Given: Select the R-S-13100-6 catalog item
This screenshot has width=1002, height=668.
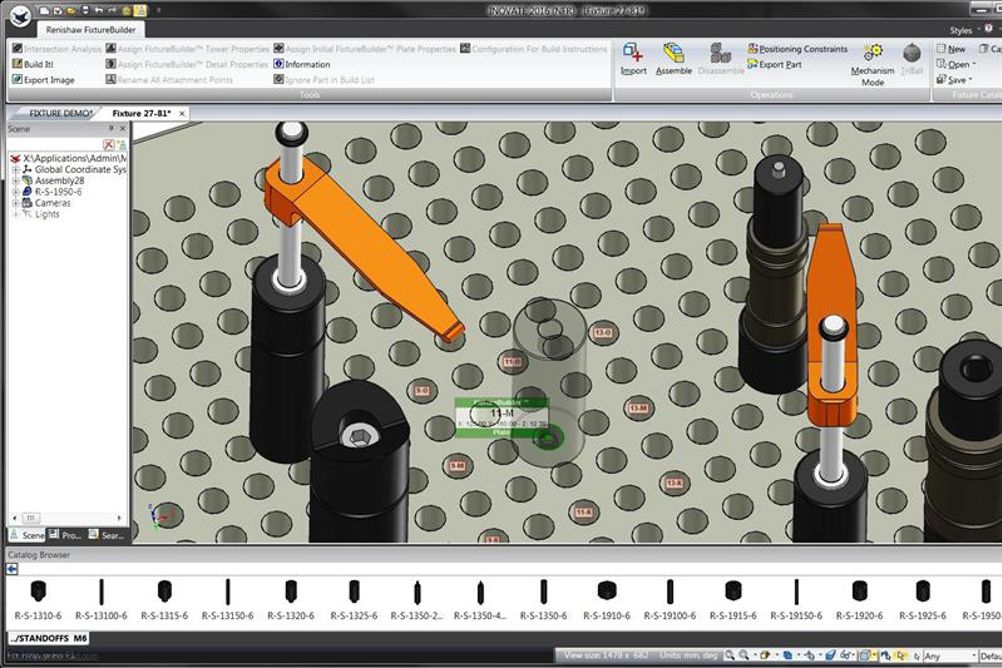Looking at the screenshot, I should click(101, 600).
